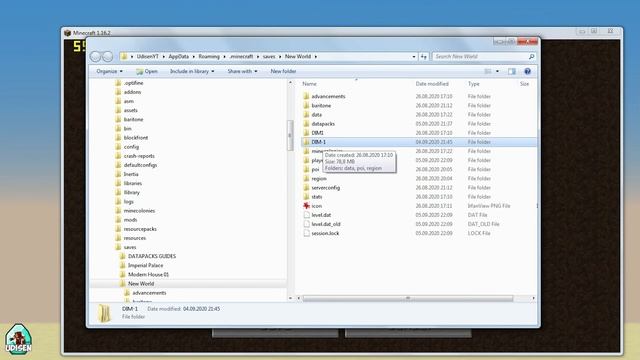Select the region folder in file list

[x=319, y=179]
